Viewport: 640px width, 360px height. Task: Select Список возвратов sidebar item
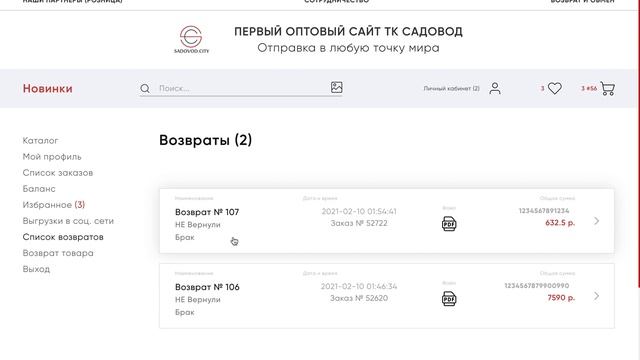pyautogui.click(x=63, y=237)
